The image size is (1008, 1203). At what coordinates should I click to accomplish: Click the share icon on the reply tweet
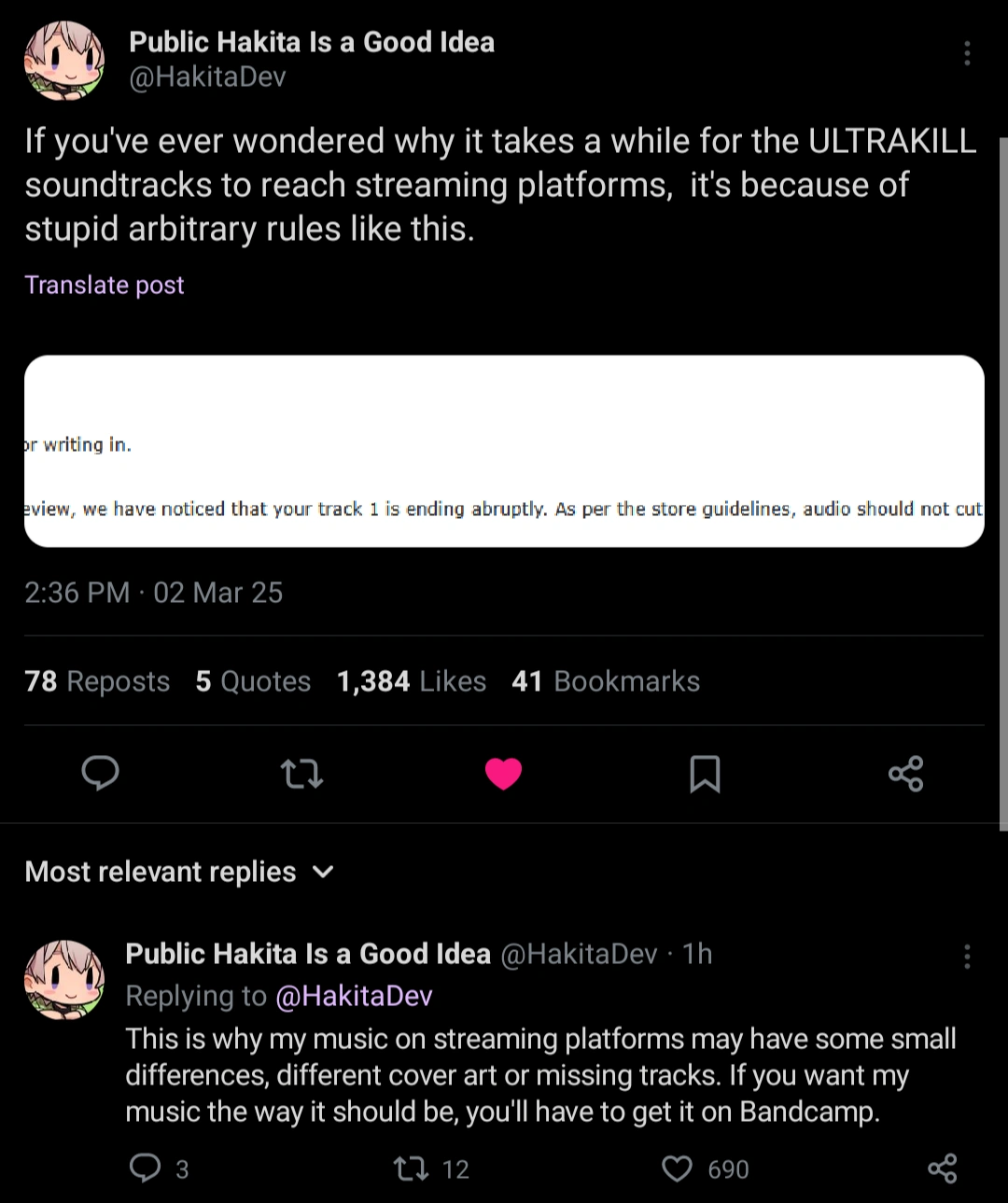pyautogui.click(x=943, y=1168)
